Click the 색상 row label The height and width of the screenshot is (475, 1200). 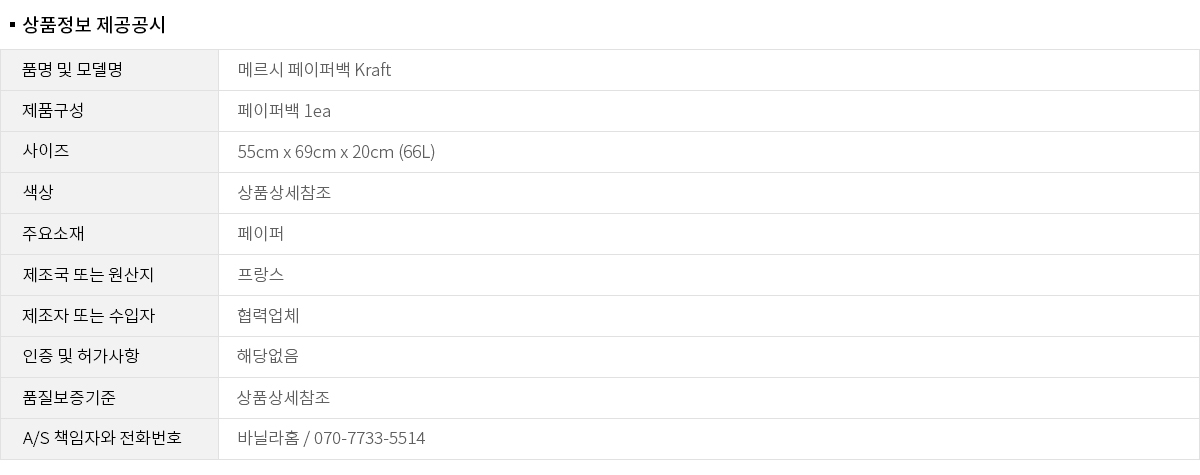click(38, 193)
